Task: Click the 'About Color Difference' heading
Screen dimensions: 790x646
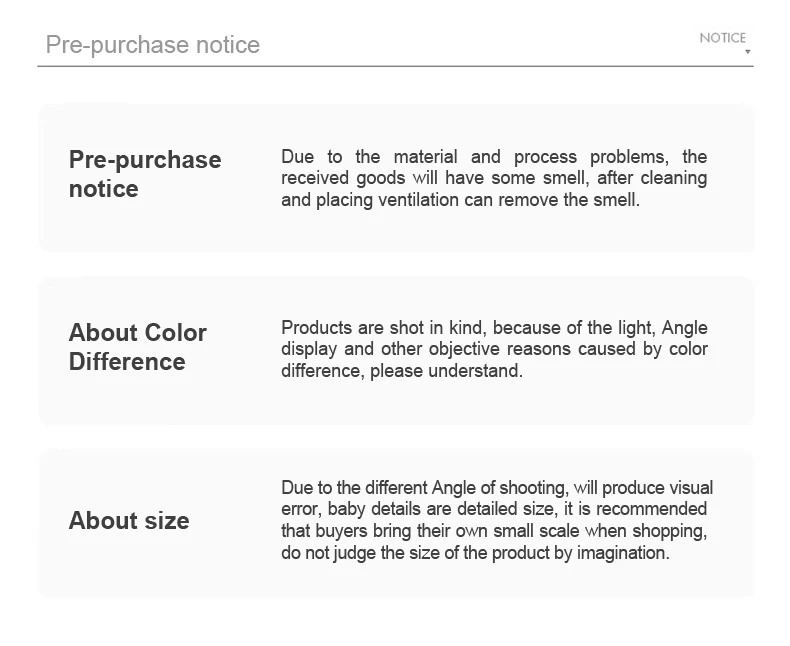Action: (x=138, y=347)
